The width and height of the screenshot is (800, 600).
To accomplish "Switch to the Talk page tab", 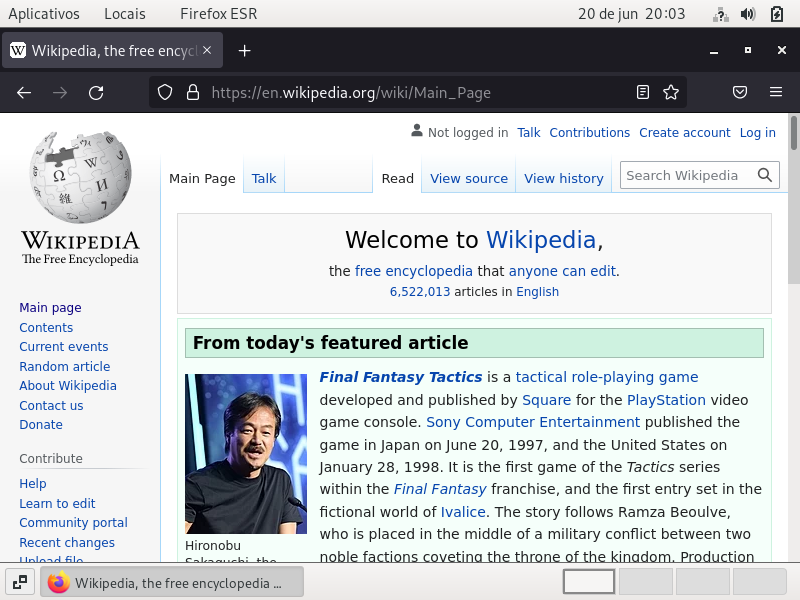I will tap(264, 179).
